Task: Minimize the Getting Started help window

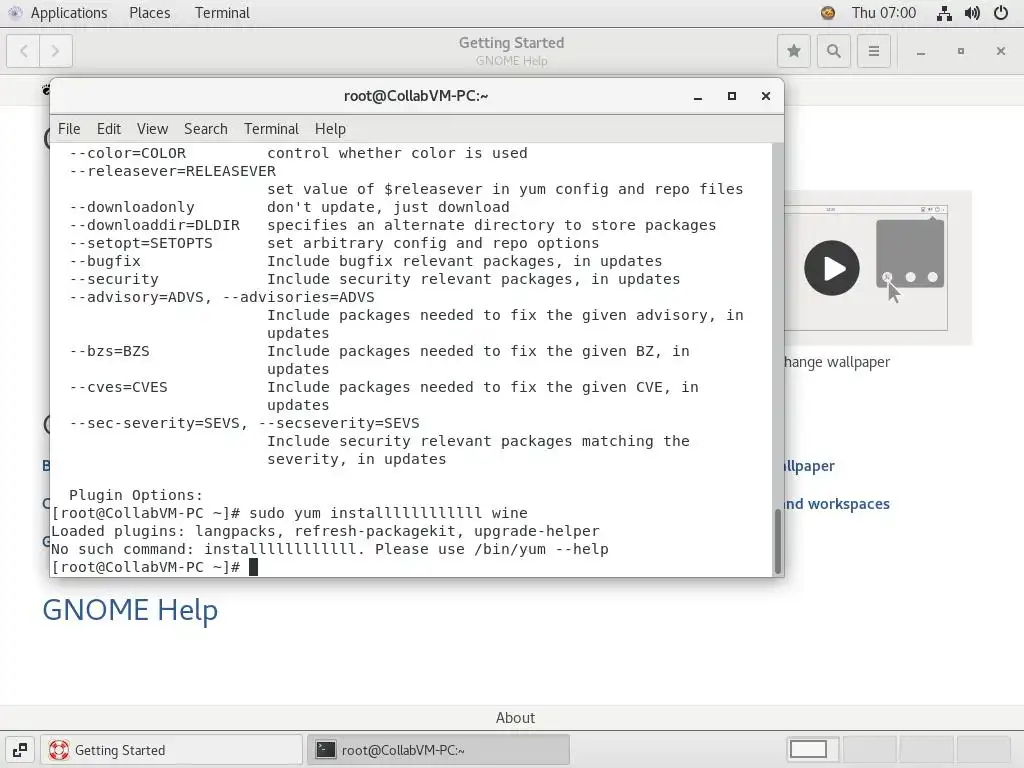Action: click(921, 52)
